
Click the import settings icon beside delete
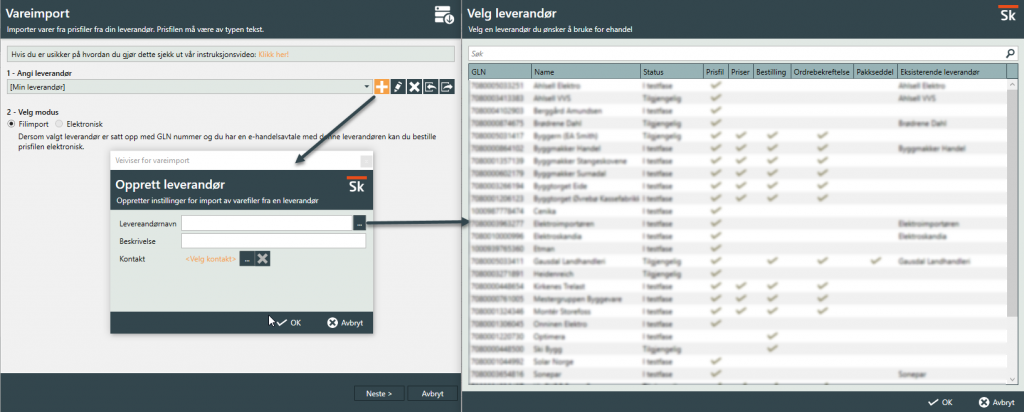coord(430,88)
